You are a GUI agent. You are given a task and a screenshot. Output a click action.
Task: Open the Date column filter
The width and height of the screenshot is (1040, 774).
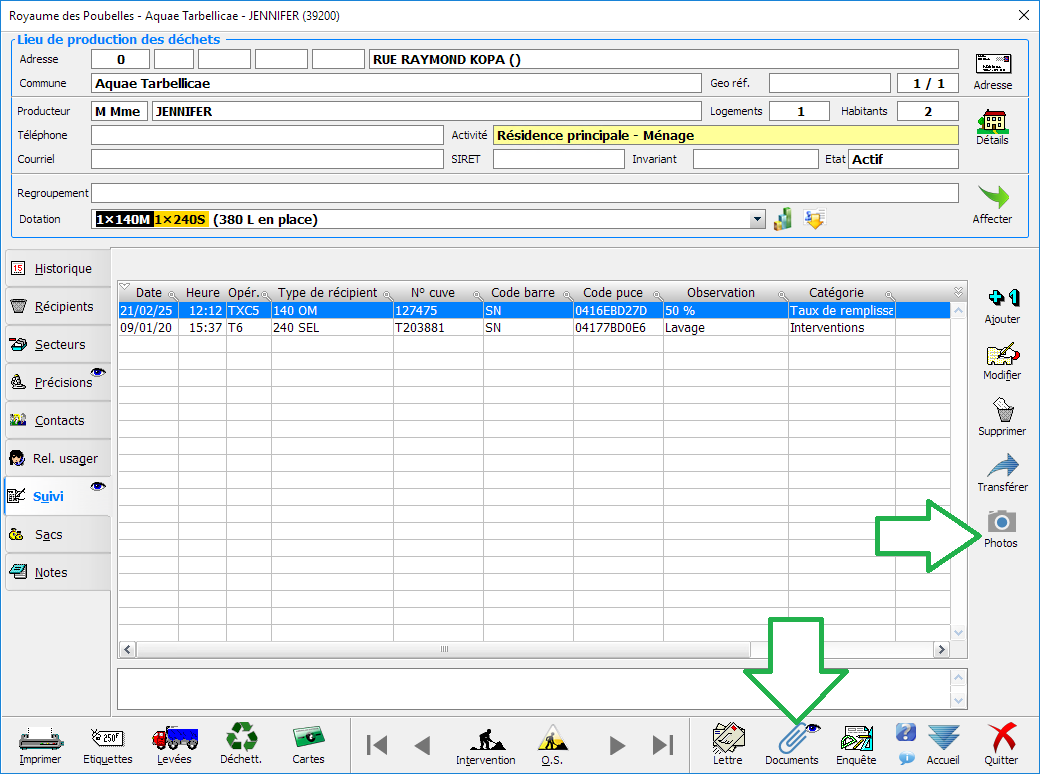tap(171, 295)
